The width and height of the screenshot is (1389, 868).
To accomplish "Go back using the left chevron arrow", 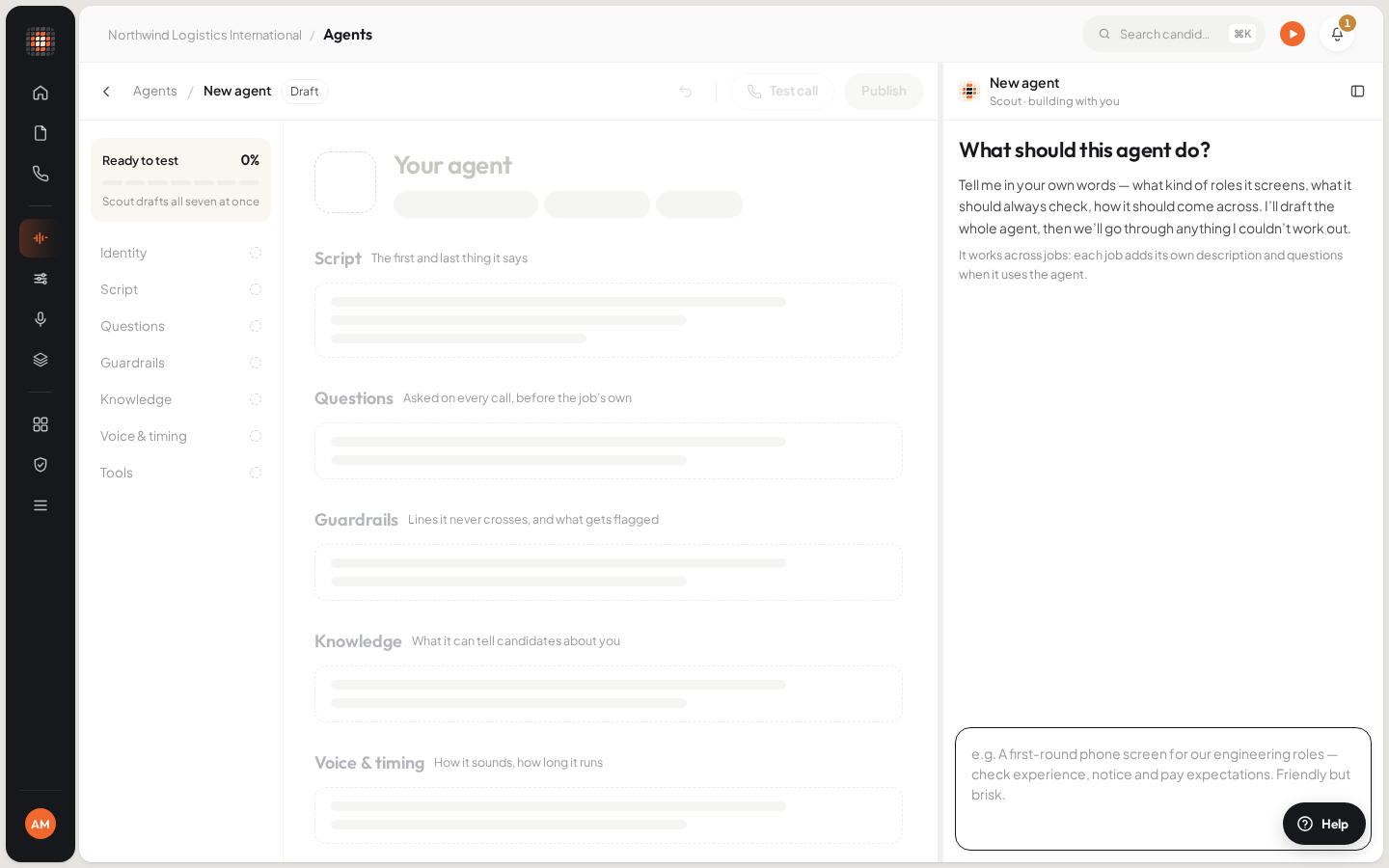I will [106, 92].
